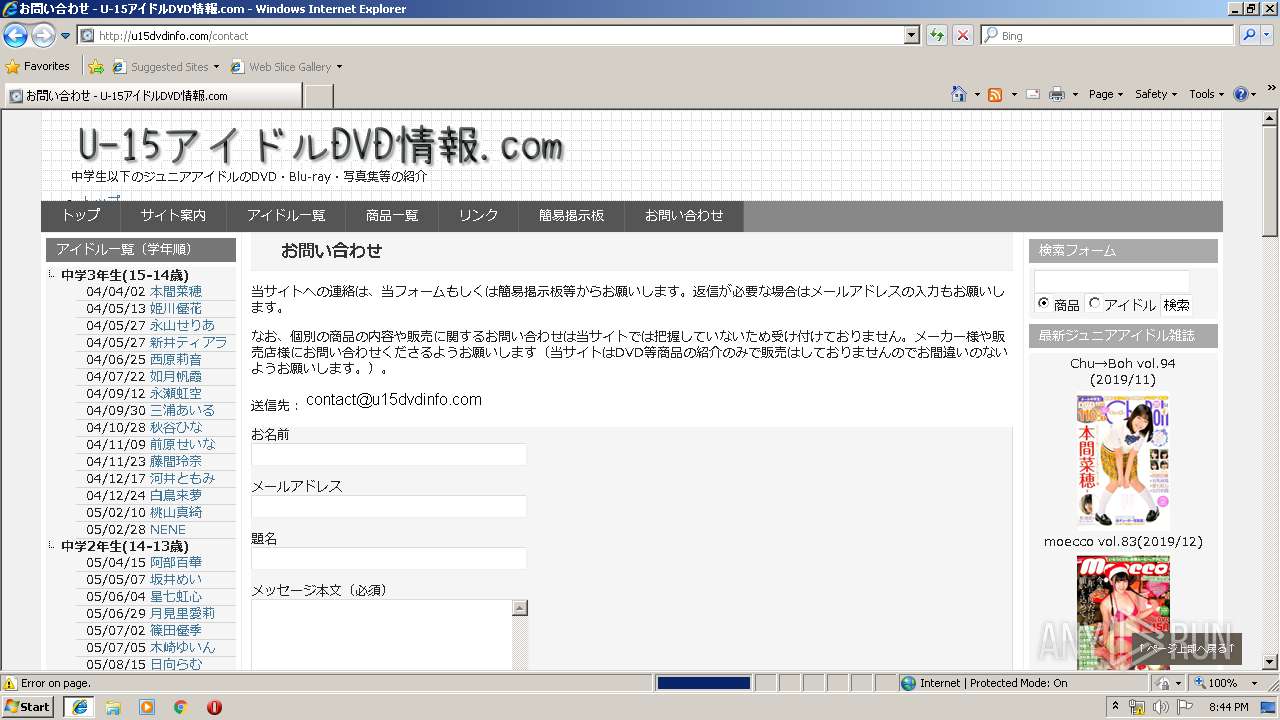Click the page loading progress bar
Viewport: 1280px width, 720px height.
point(703,683)
